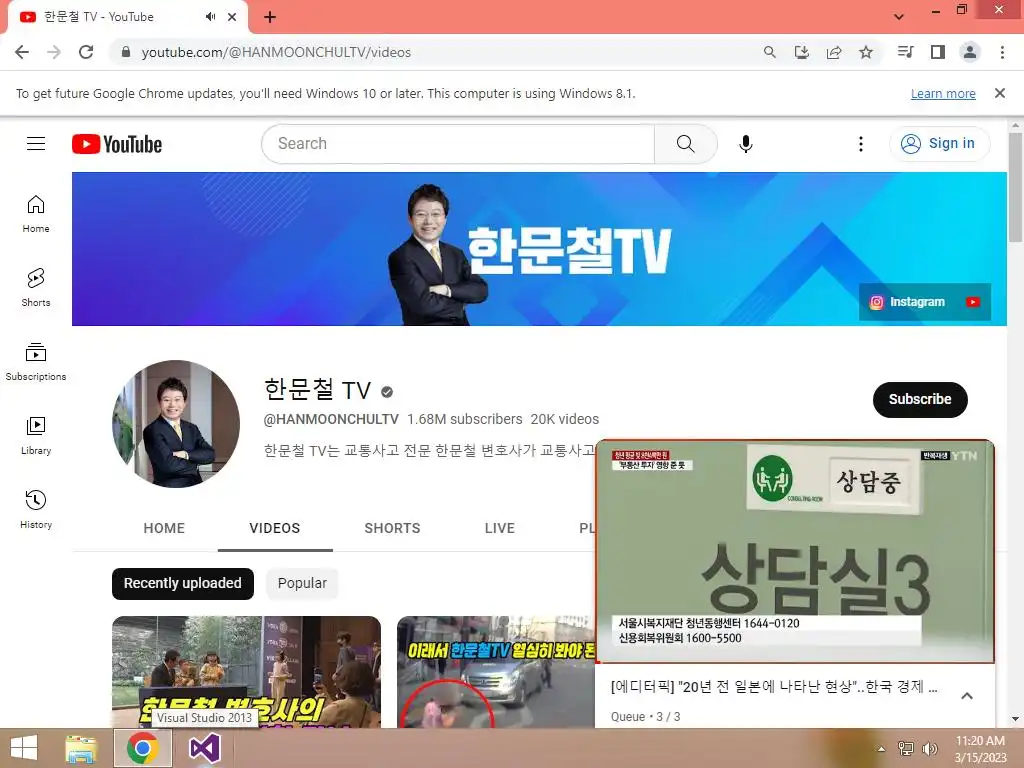Dismiss the Chrome update notification bar

click(1000, 93)
